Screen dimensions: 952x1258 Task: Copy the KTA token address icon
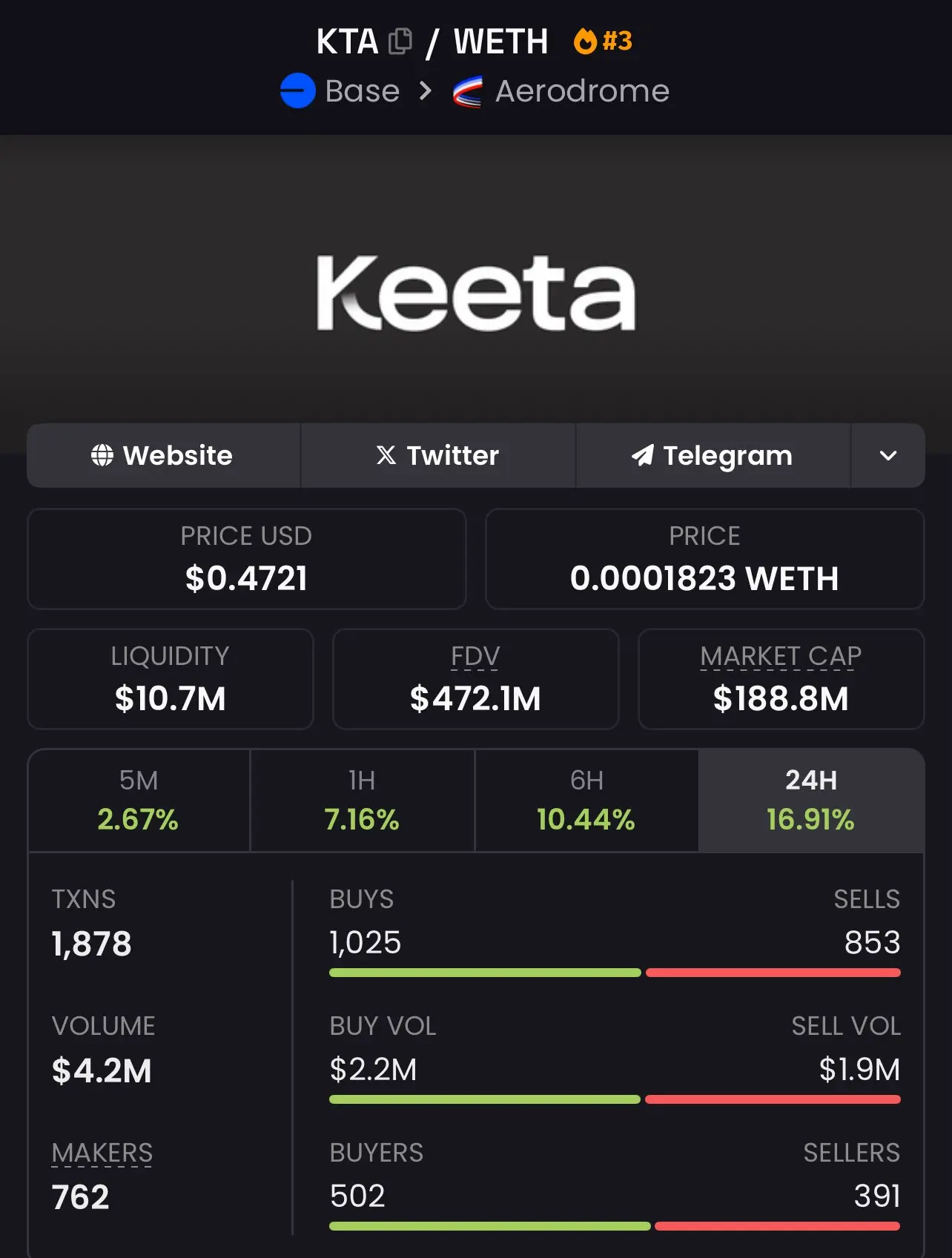[400, 42]
